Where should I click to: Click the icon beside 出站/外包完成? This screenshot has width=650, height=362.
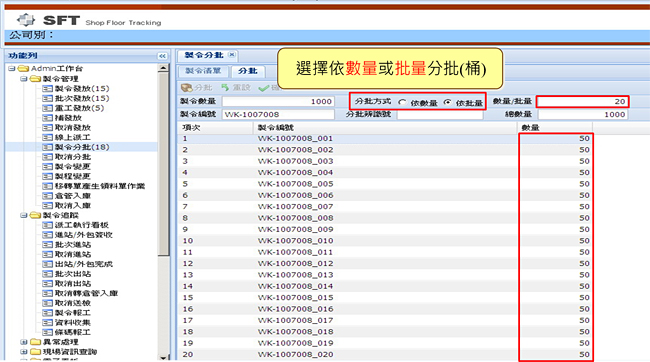tap(48, 264)
